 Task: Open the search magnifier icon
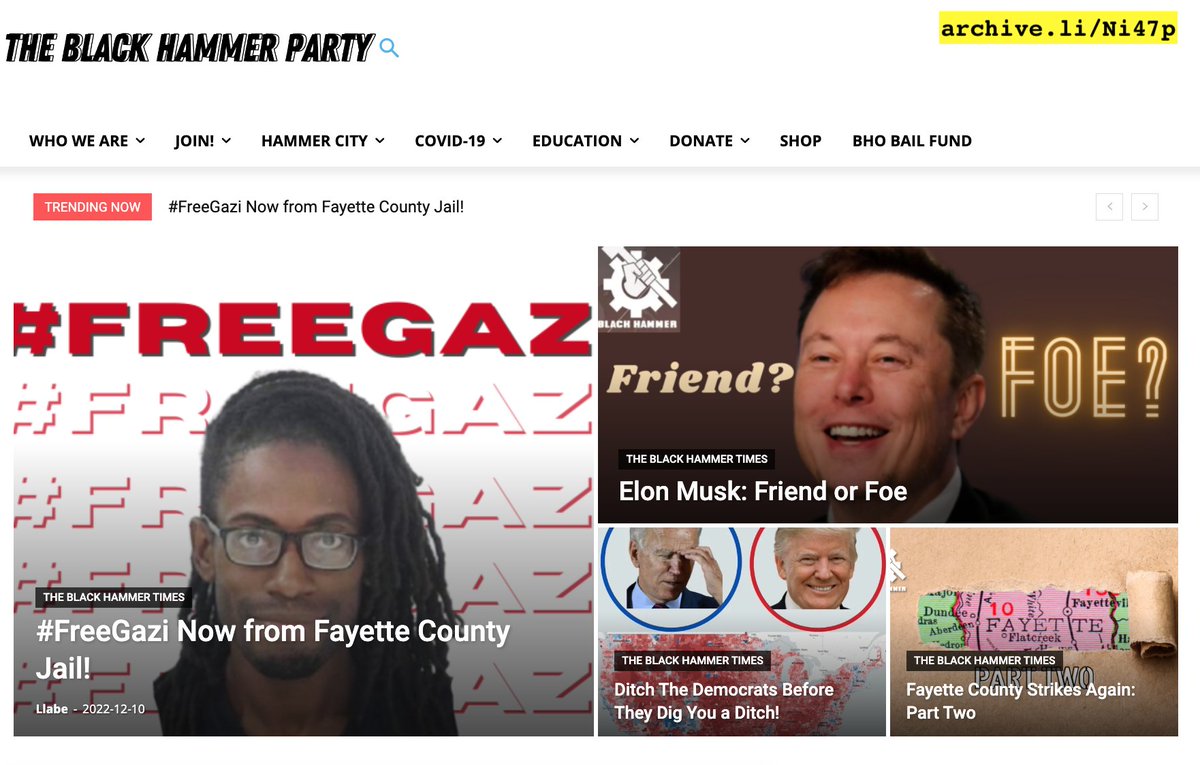click(389, 48)
